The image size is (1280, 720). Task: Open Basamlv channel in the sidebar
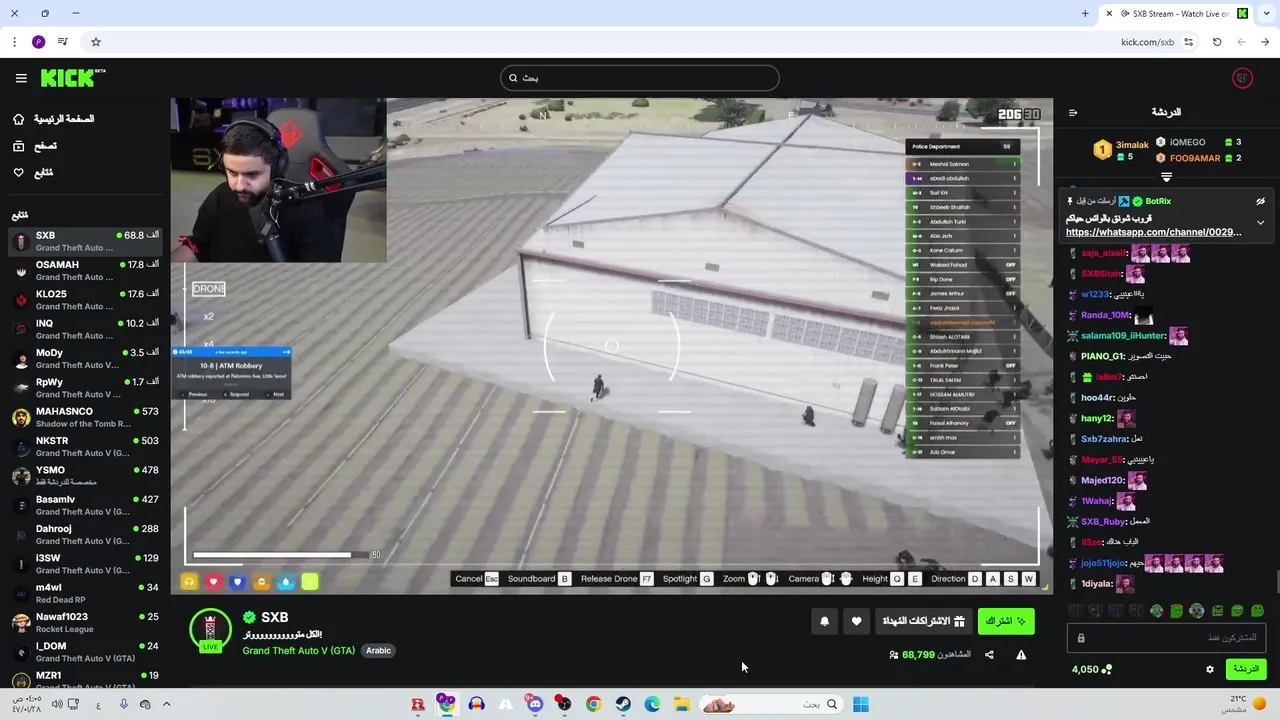[x=85, y=505]
